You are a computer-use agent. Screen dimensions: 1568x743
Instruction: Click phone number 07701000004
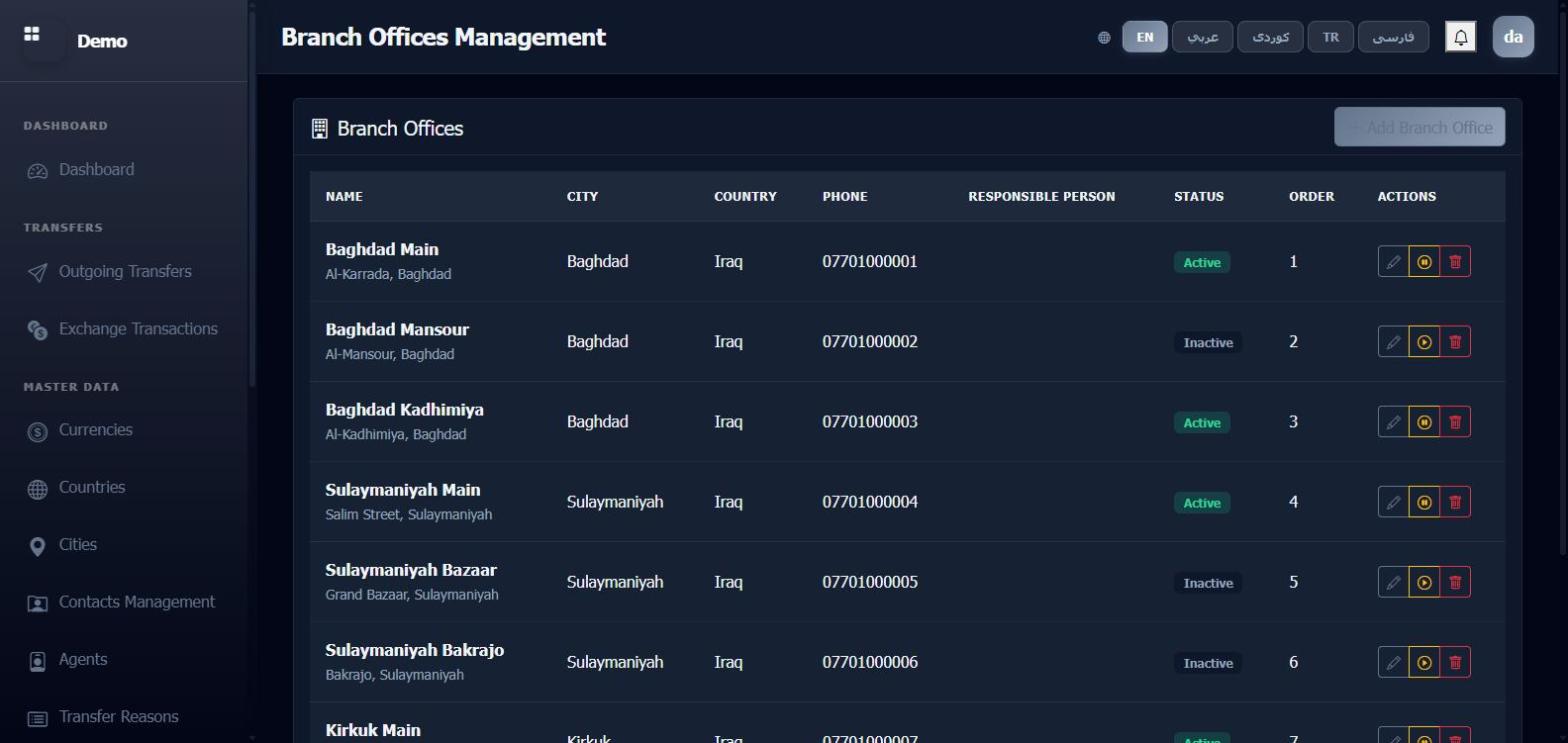(870, 502)
